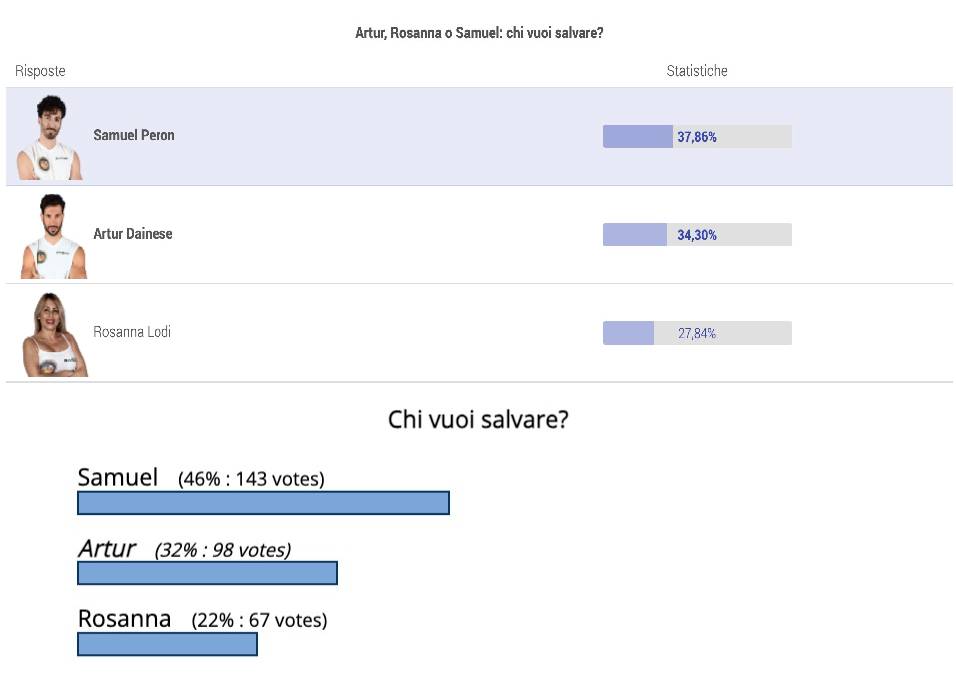
Task: Click the Statistiche column header
Action: pos(697,71)
